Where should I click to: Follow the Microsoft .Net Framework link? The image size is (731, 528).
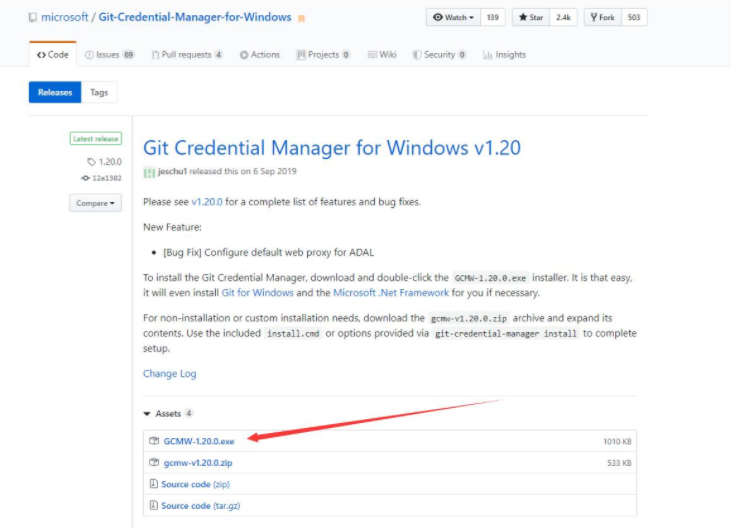coord(391,293)
